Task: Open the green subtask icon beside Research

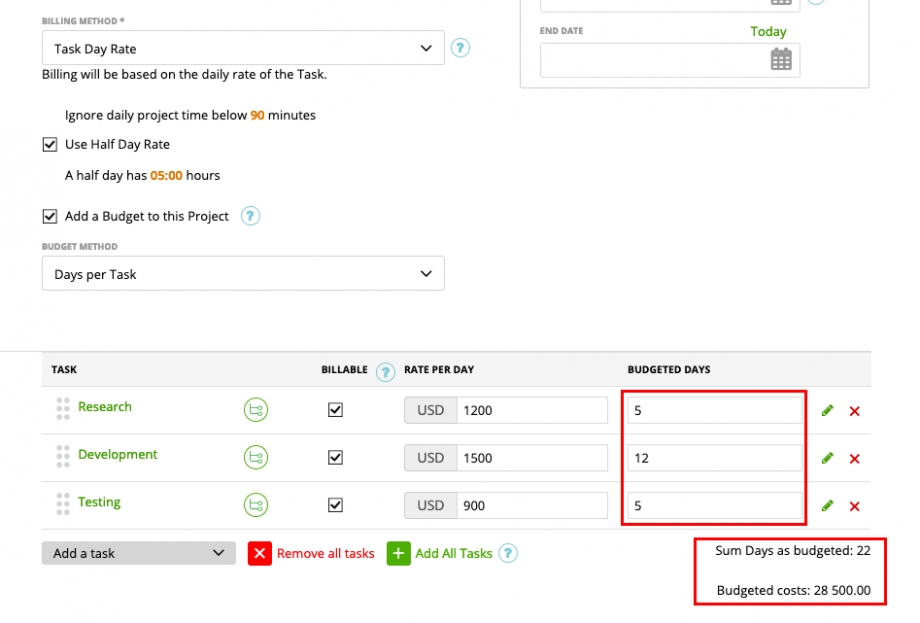Action: (255, 409)
